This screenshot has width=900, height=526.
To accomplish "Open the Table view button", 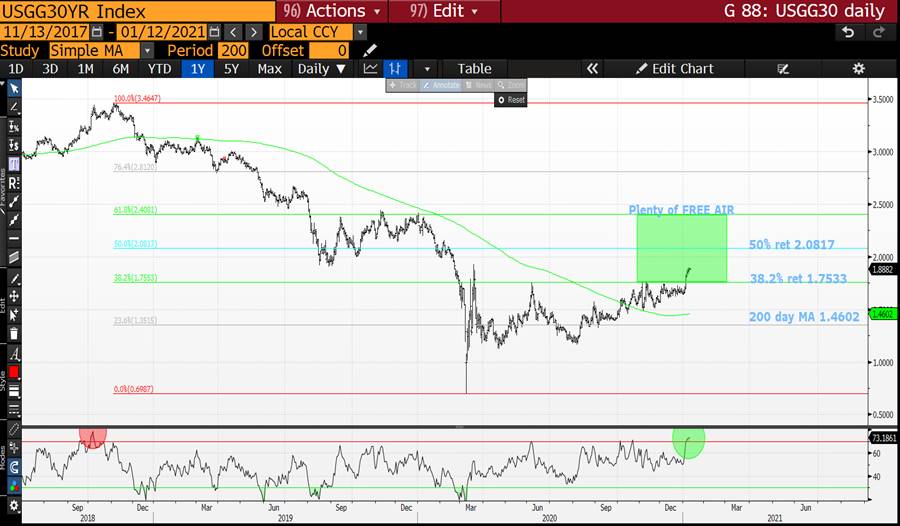I will (474, 68).
